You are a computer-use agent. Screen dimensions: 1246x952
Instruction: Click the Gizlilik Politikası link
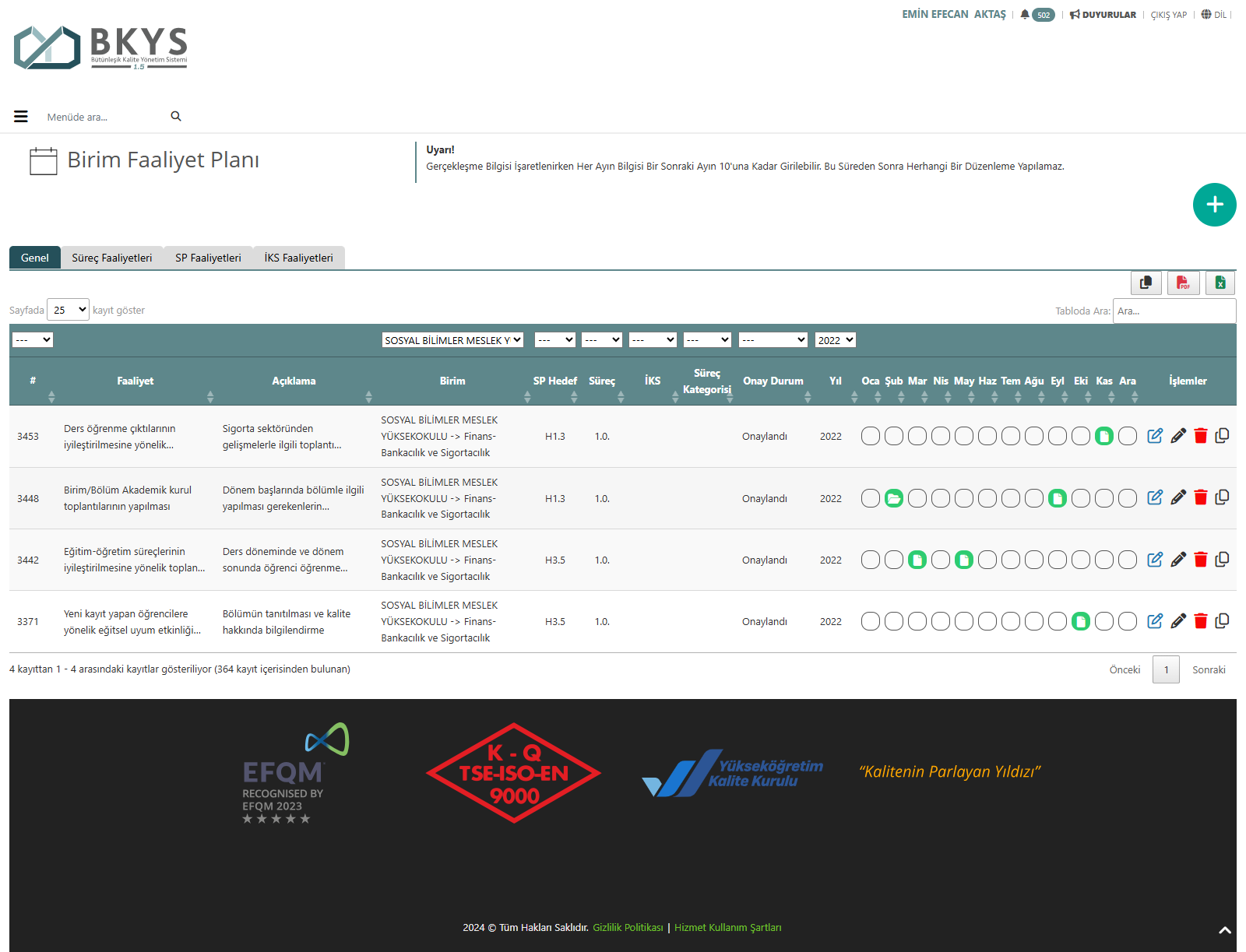click(x=628, y=927)
